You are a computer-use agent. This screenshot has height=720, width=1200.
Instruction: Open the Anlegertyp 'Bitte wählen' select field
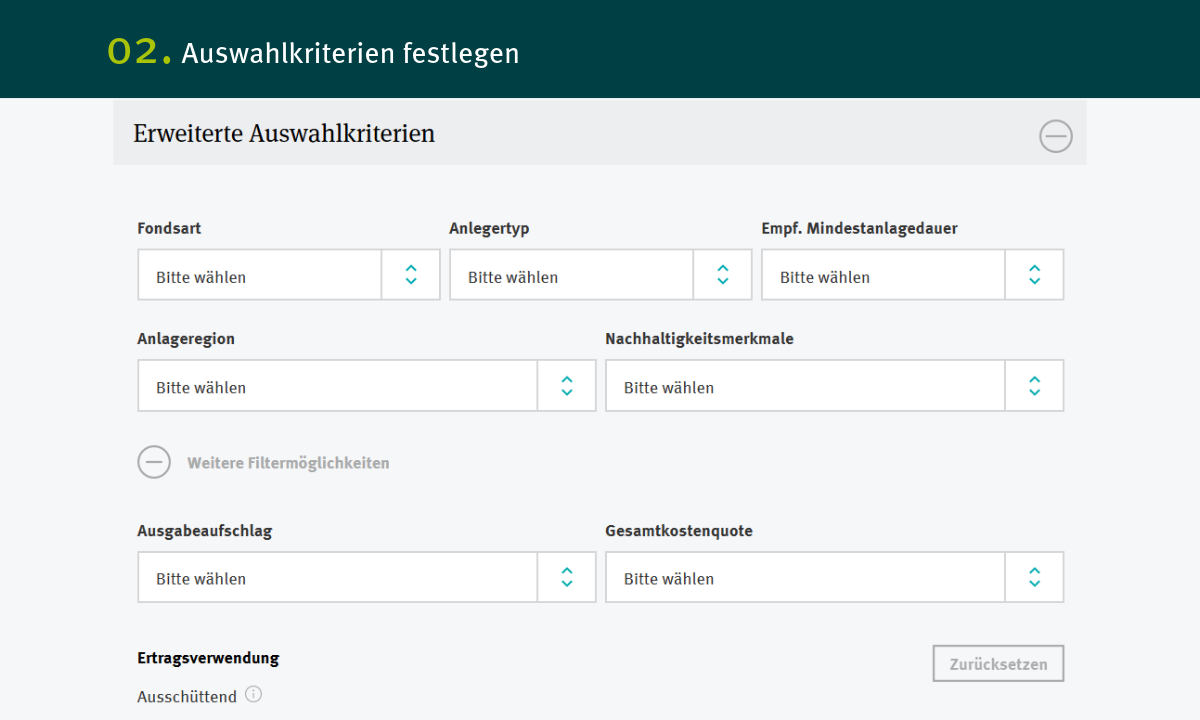(x=572, y=276)
